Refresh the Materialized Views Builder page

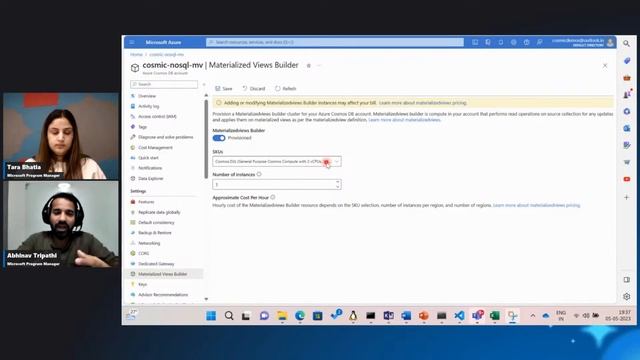285,89
